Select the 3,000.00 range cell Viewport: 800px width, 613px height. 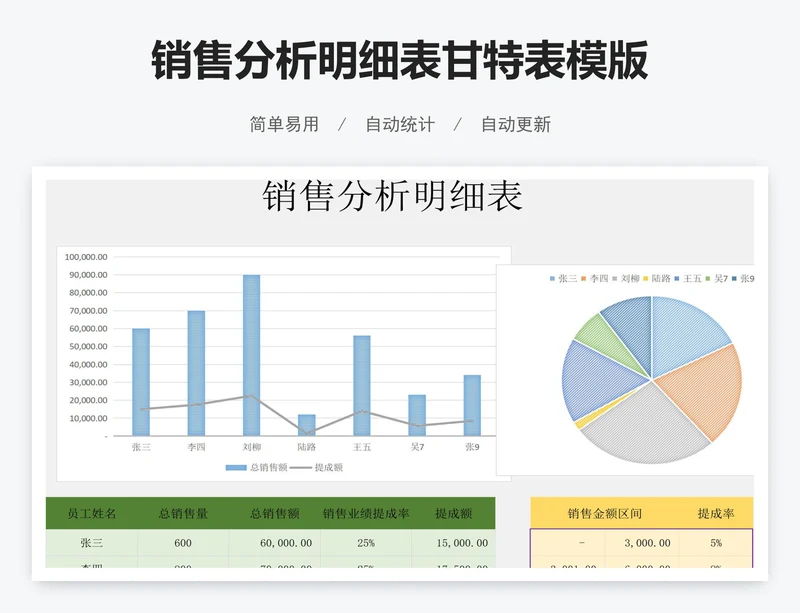[x=642, y=543]
